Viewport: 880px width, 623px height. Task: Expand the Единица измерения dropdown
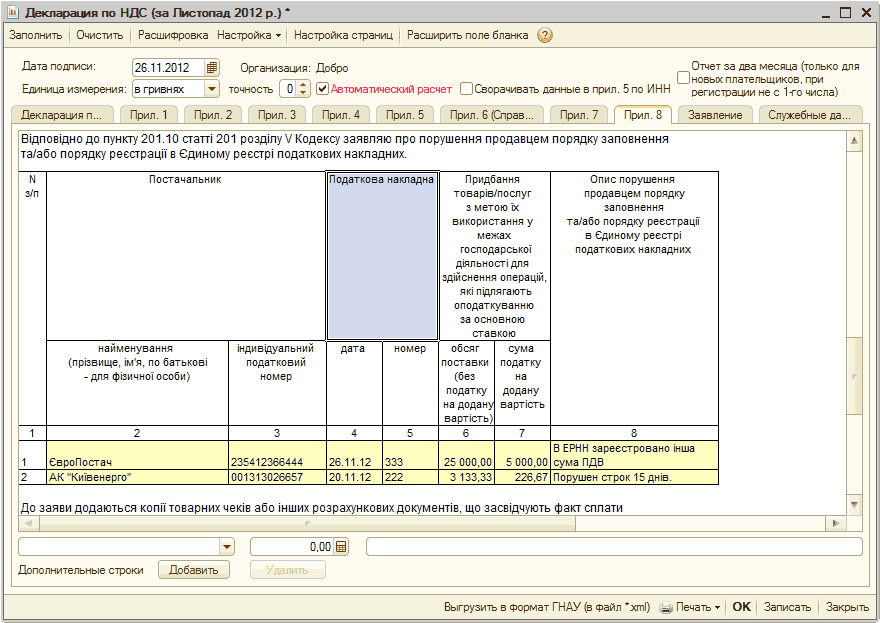211,89
